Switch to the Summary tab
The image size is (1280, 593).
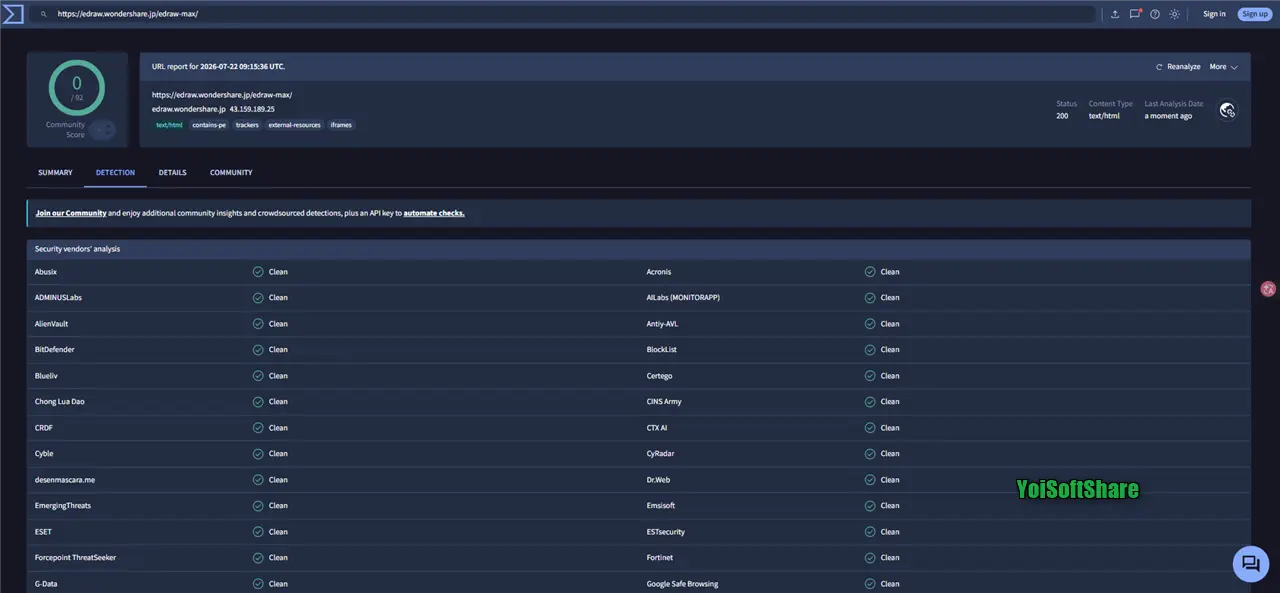pos(55,173)
